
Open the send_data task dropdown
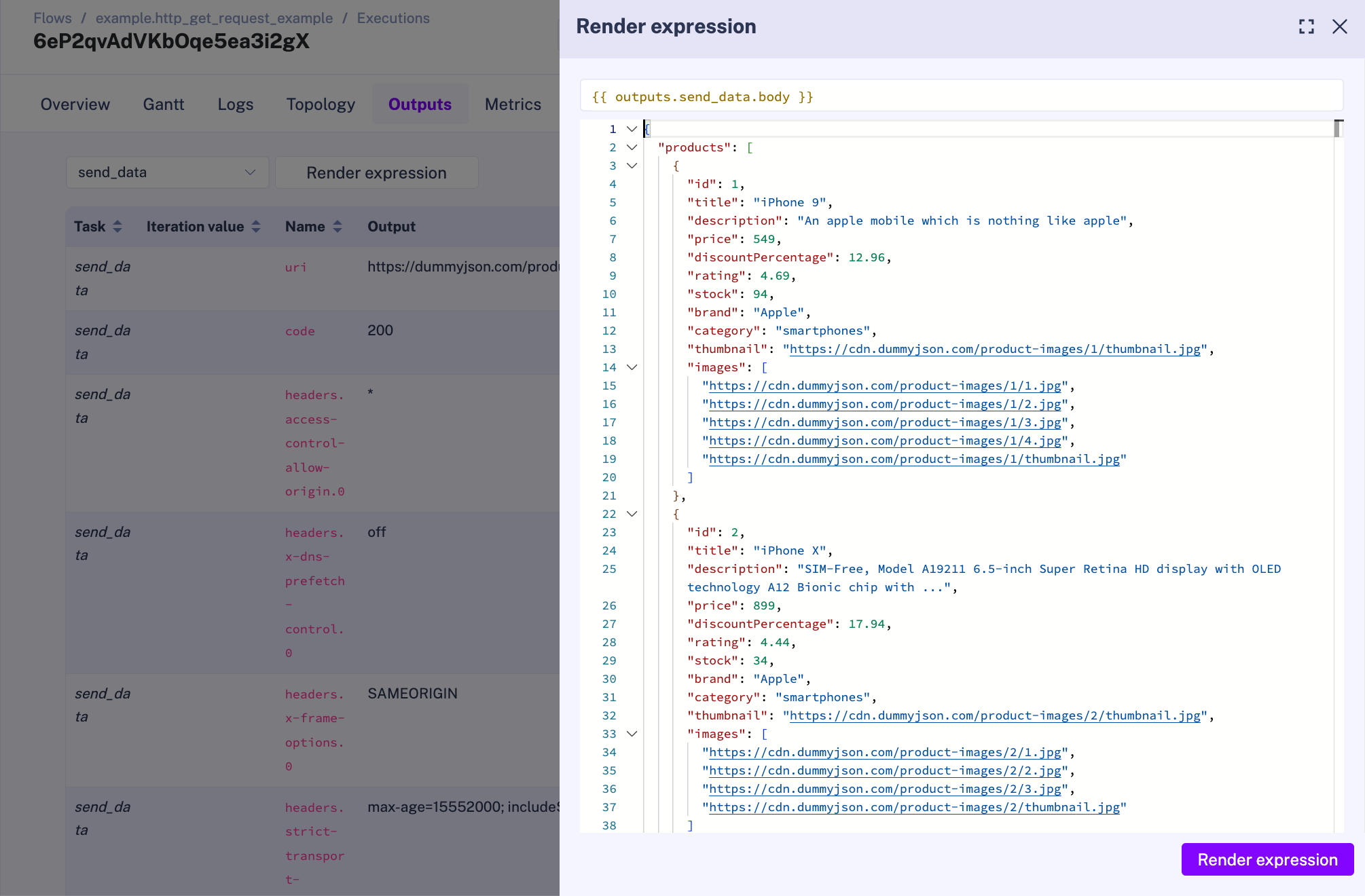point(167,172)
